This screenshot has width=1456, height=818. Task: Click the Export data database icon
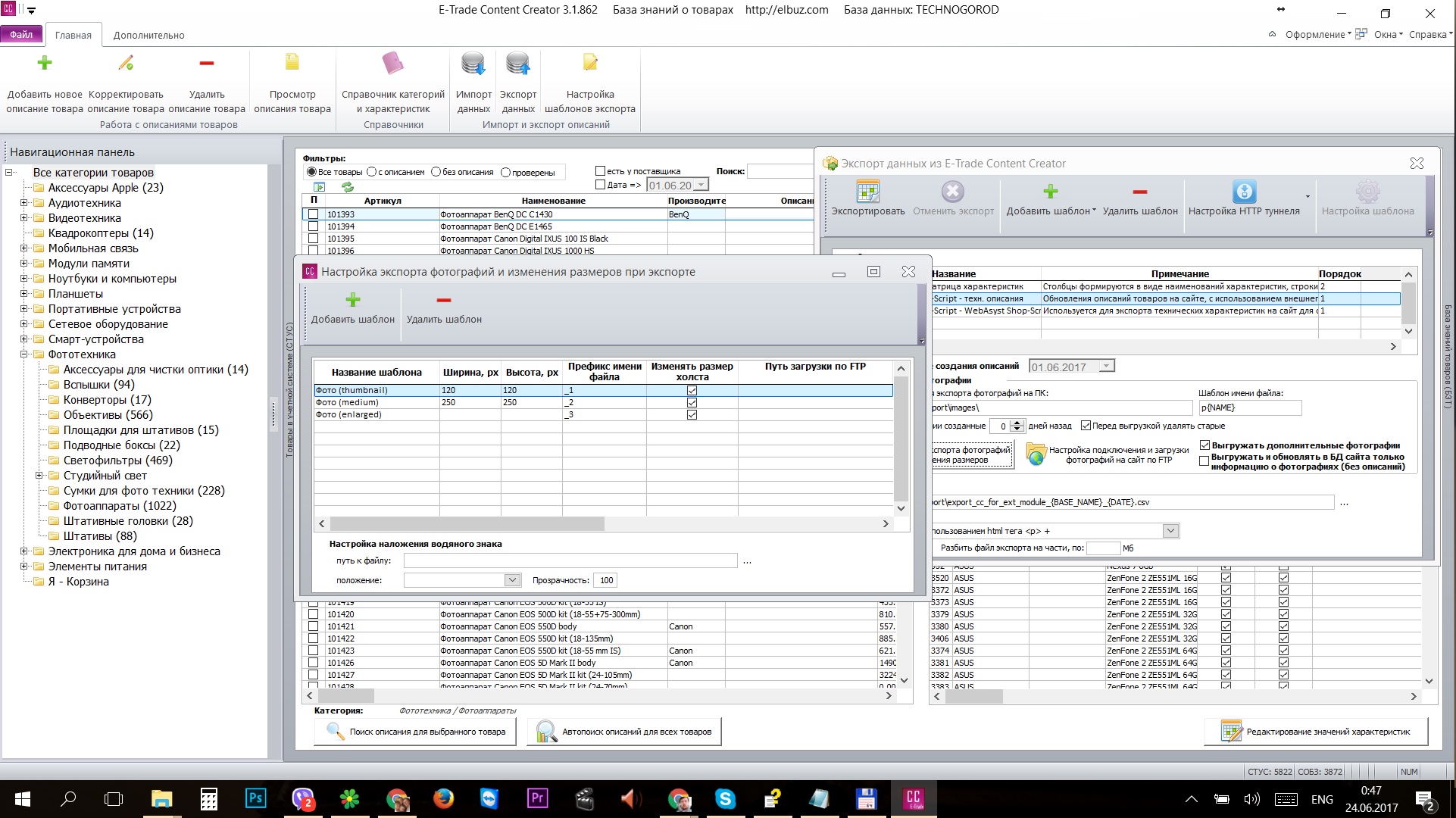(518, 64)
